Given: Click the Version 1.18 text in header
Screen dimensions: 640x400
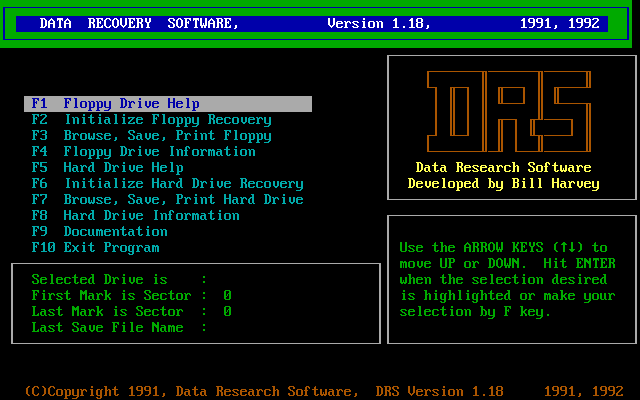Looking at the screenshot, I should (378, 23).
